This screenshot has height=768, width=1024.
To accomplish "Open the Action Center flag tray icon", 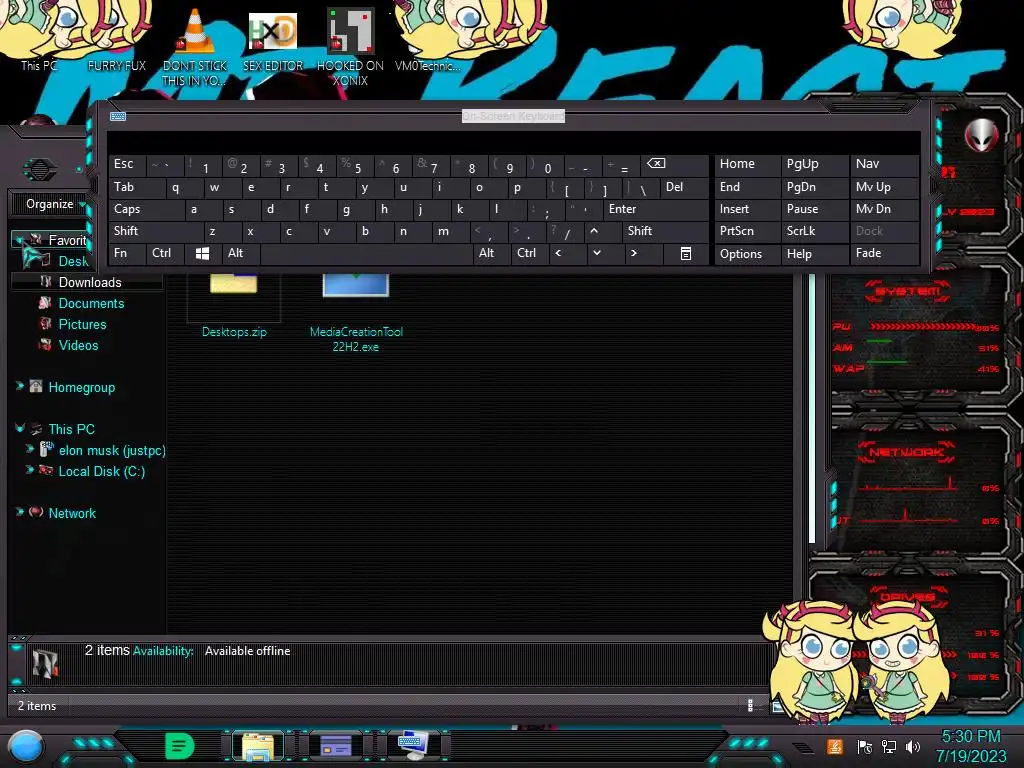I will pyautogui.click(x=865, y=747).
